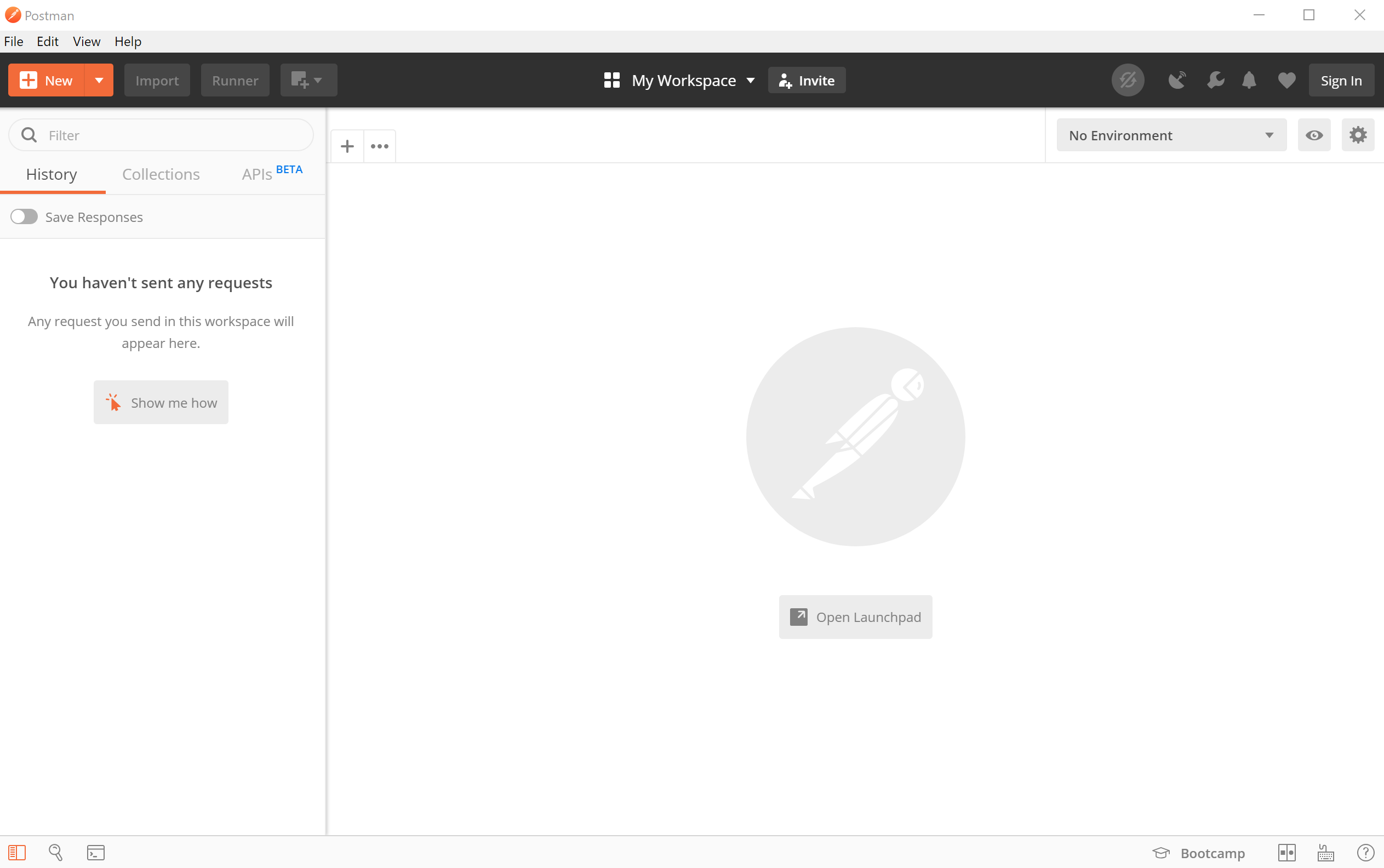Click the heart icon in the header
1384x868 pixels.
coord(1286,81)
